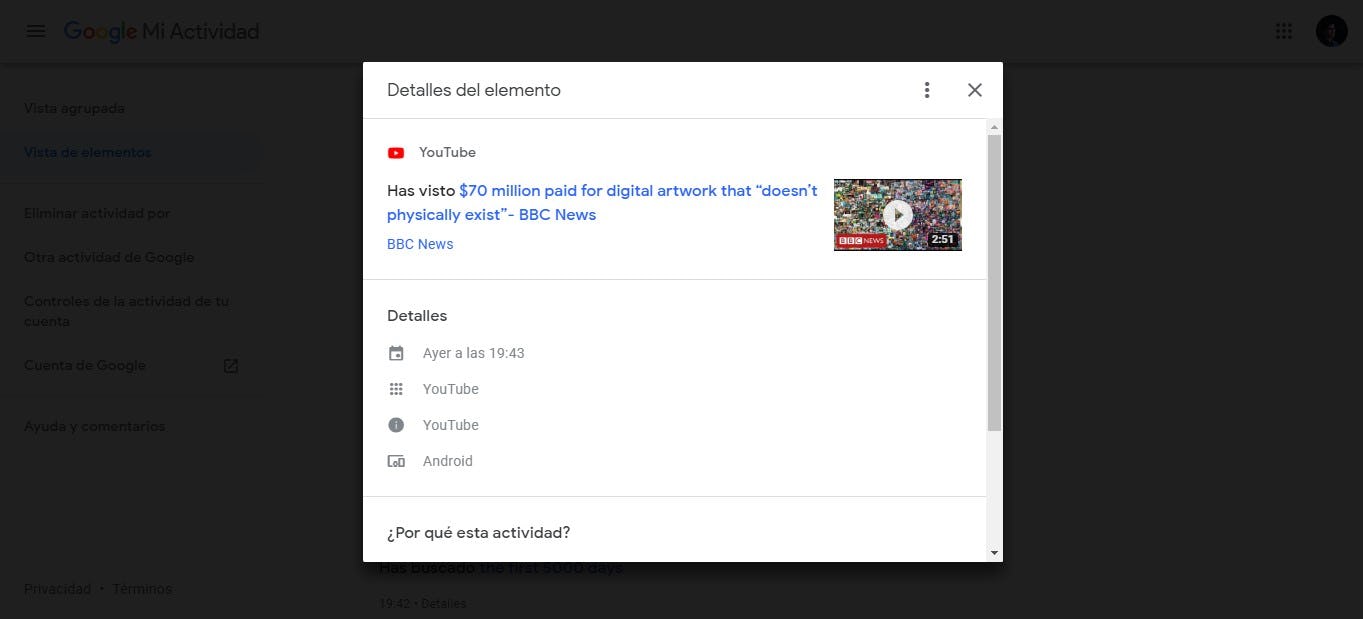Select Vista de elementos in the sidebar
1363x619 pixels.
tap(88, 152)
